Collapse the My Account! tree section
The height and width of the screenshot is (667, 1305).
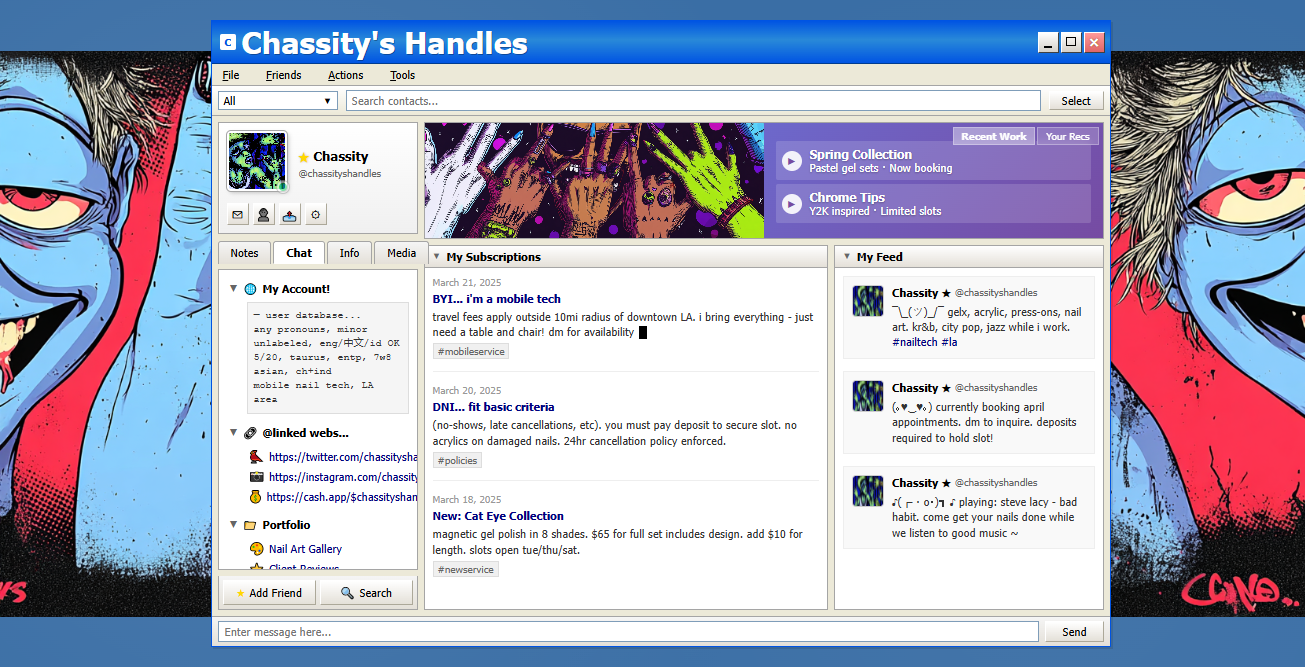(x=234, y=289)
